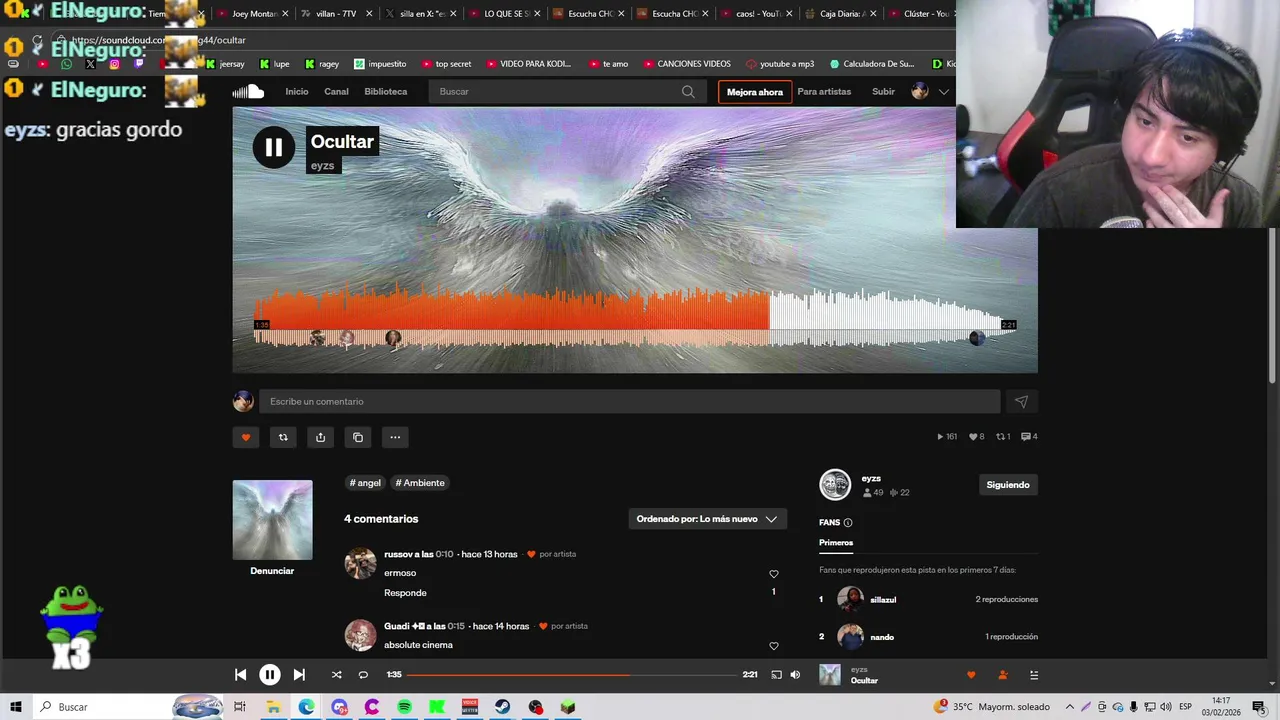
Task: Open the Windows notification center icon
Action: click(x=1259, y=707)
